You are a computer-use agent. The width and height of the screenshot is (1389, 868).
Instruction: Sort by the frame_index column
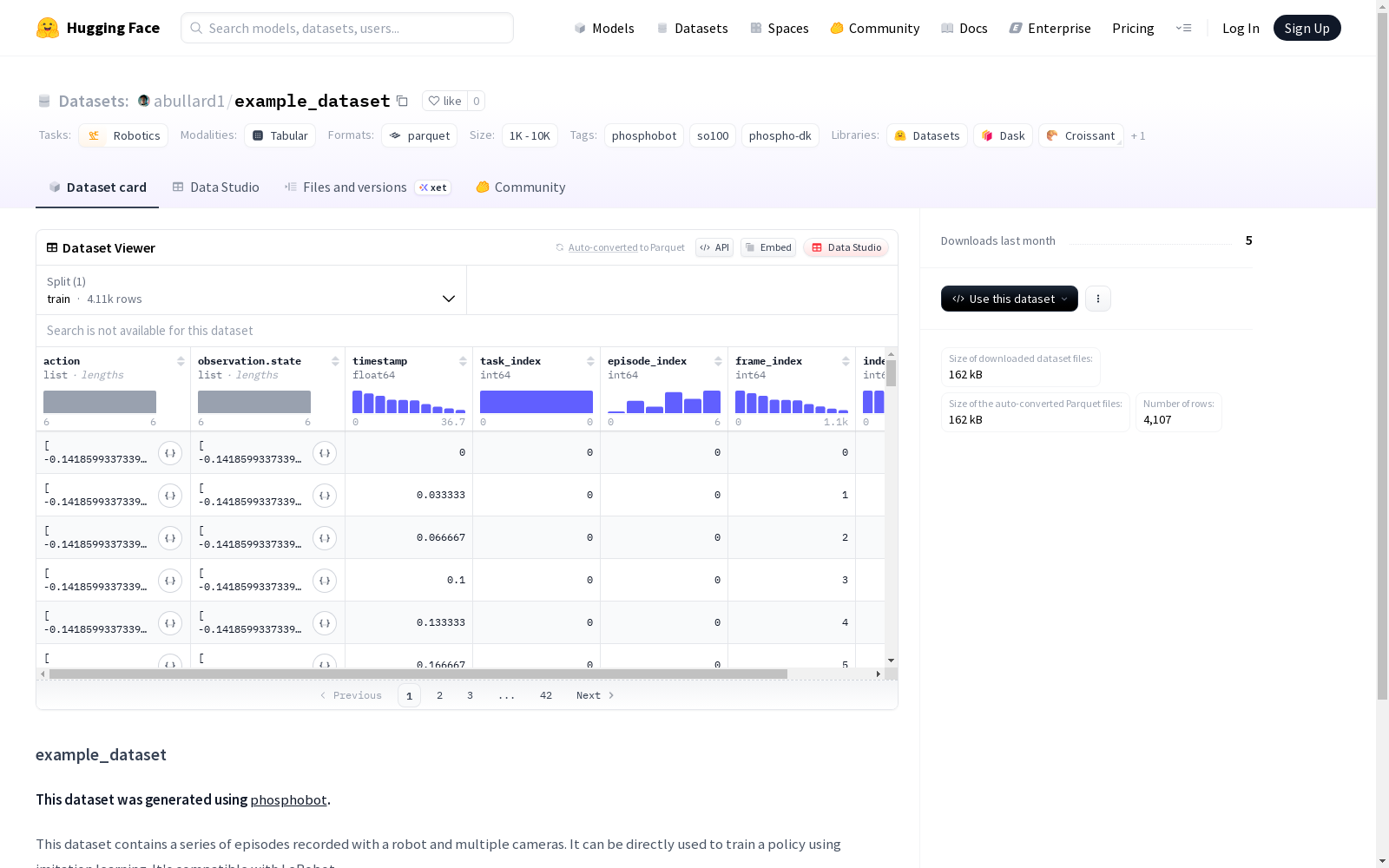tap(846, 361)
